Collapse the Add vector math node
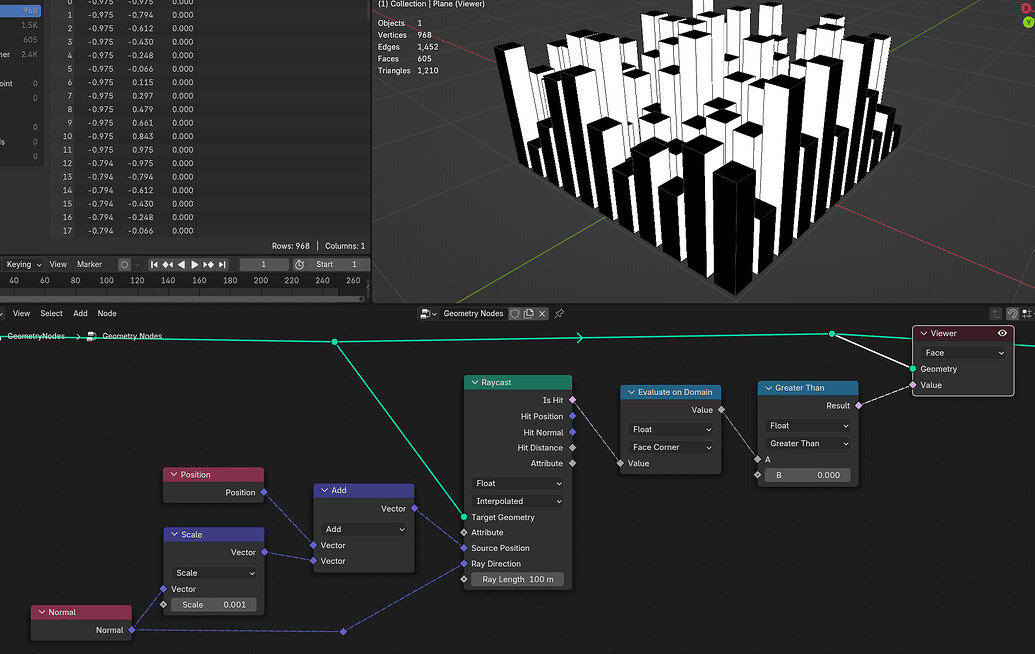The width and height of the screenshot is (1035, 654). coord(325,490)
